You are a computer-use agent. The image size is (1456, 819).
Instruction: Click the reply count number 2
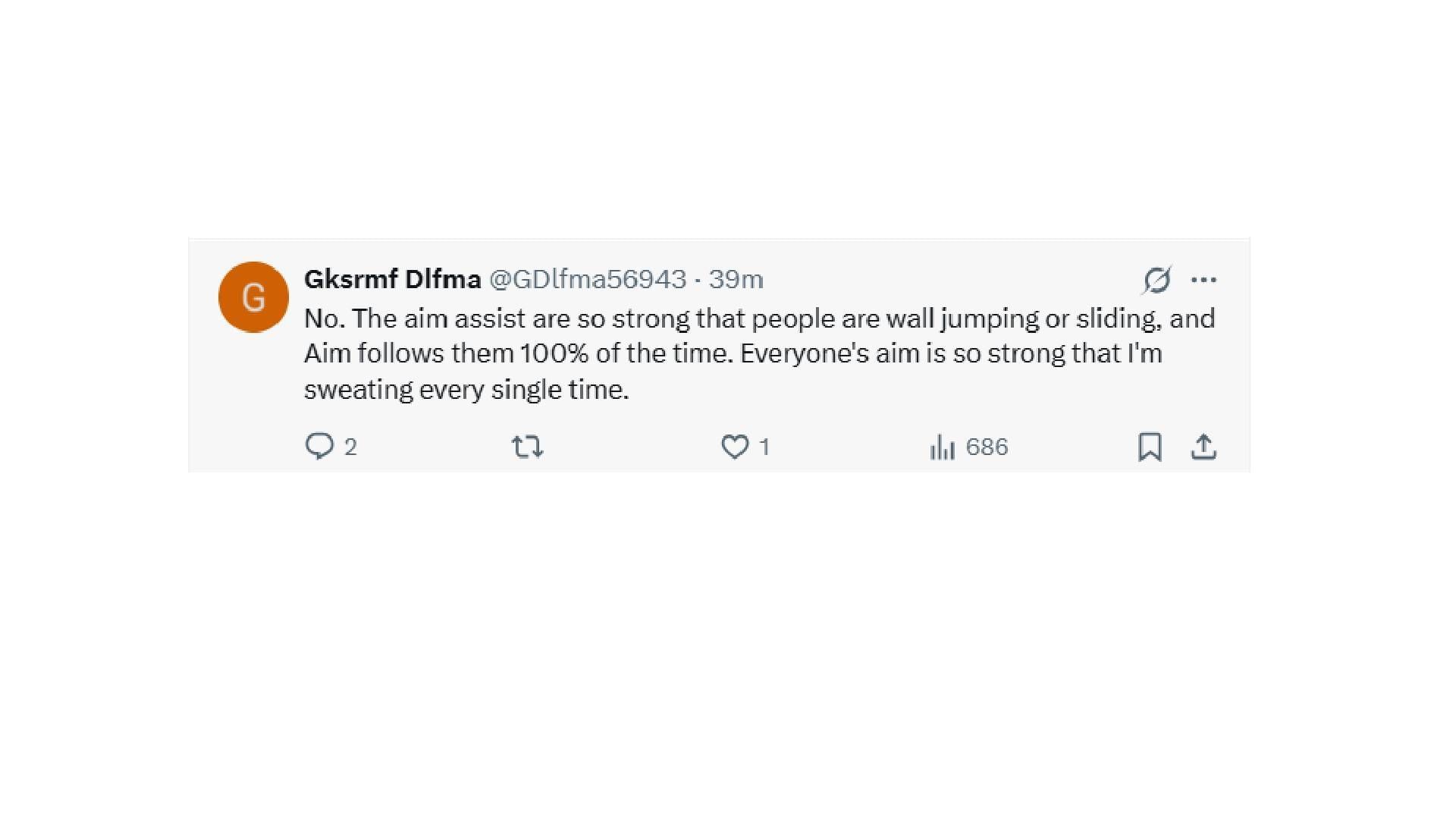pos(350,447)
